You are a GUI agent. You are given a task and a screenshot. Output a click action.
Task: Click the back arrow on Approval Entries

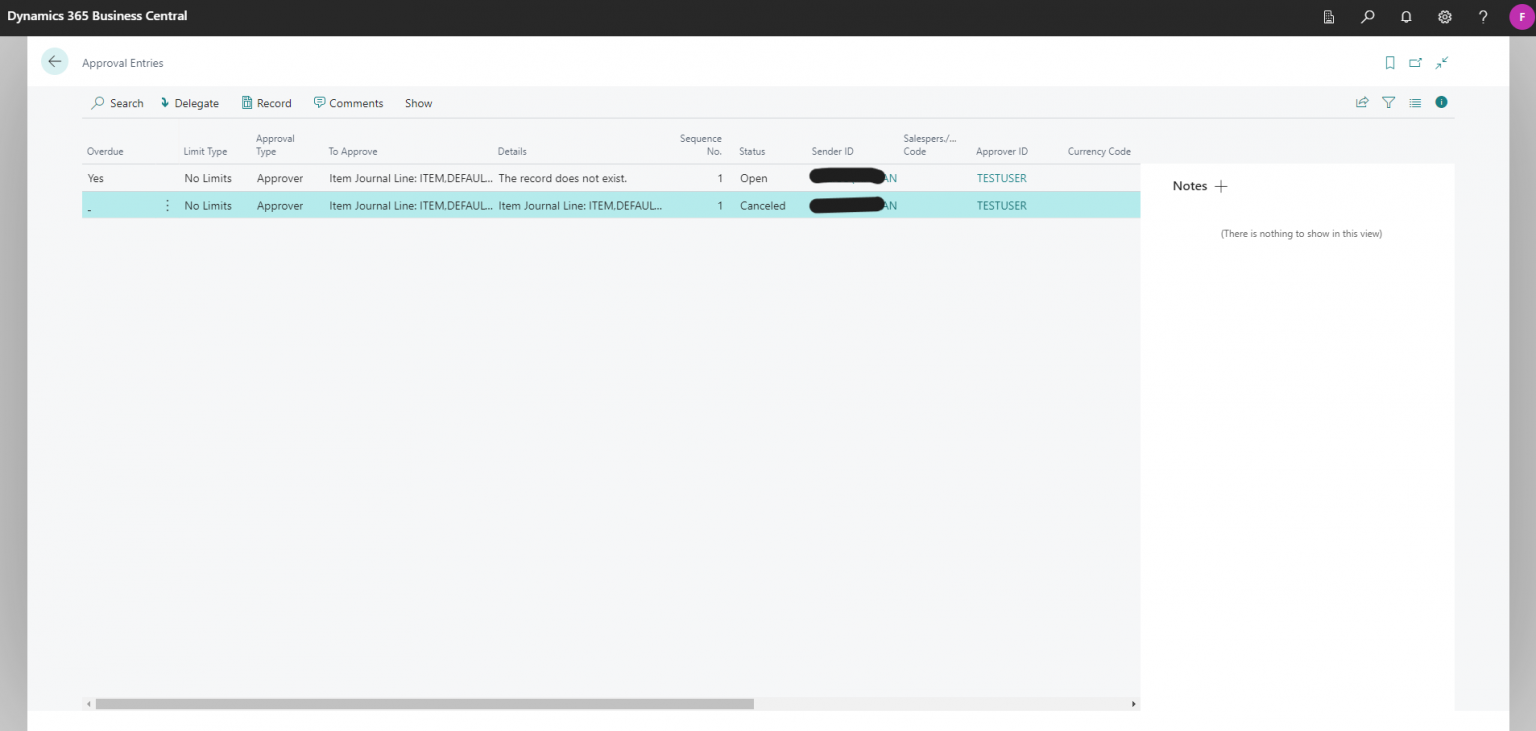click(x=55, y=61)
